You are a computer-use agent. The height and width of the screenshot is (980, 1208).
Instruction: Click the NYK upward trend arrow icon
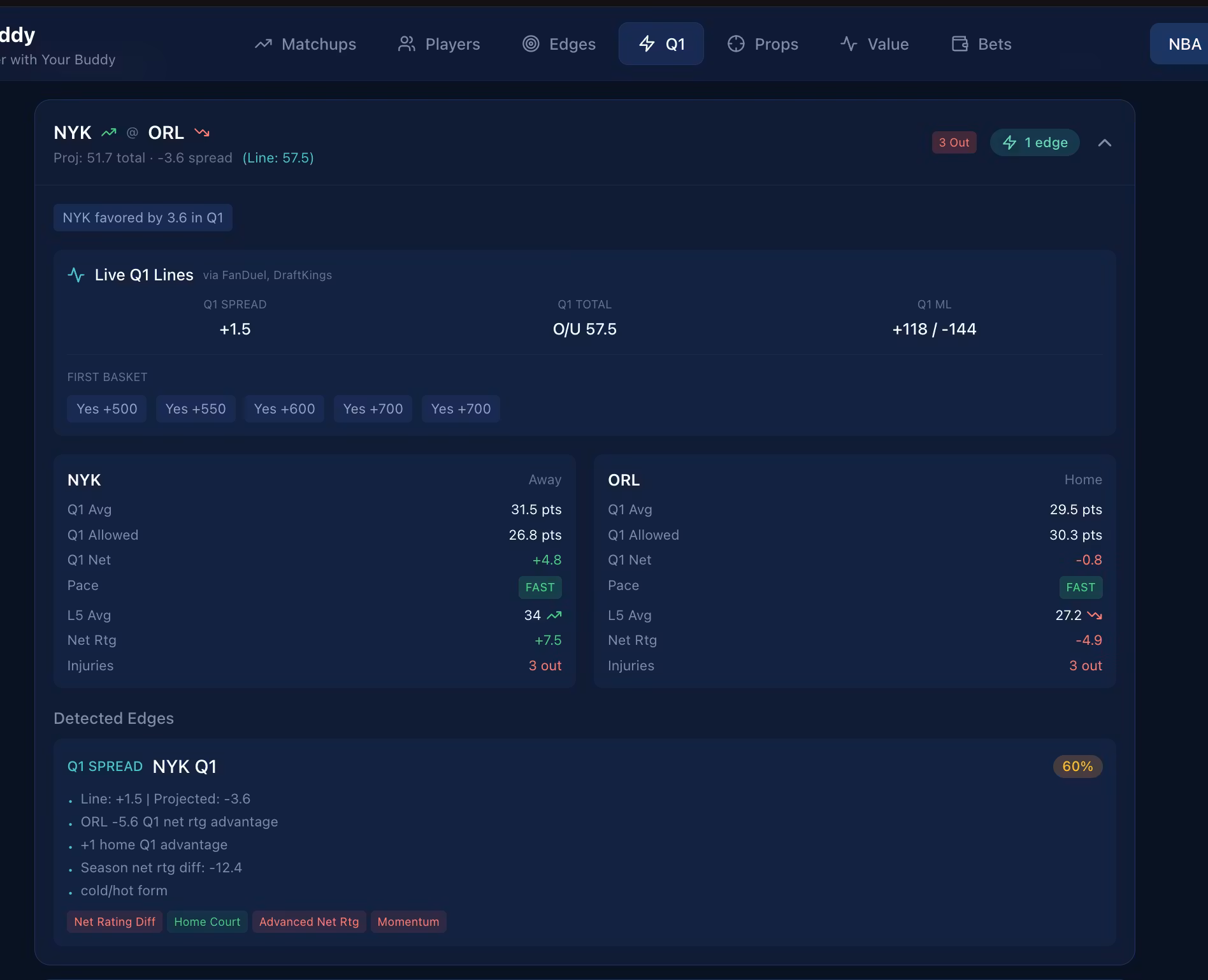pyautogui.click(x=109, y=133)
